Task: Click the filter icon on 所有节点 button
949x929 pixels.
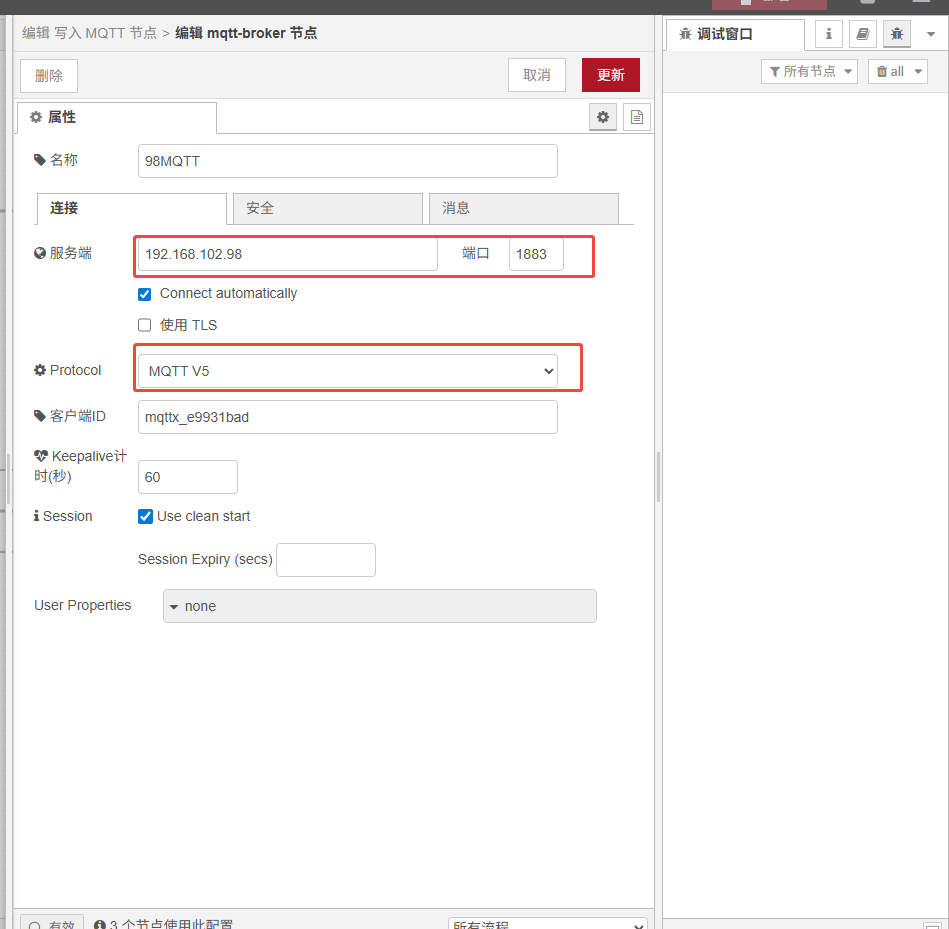Action: 777,71
